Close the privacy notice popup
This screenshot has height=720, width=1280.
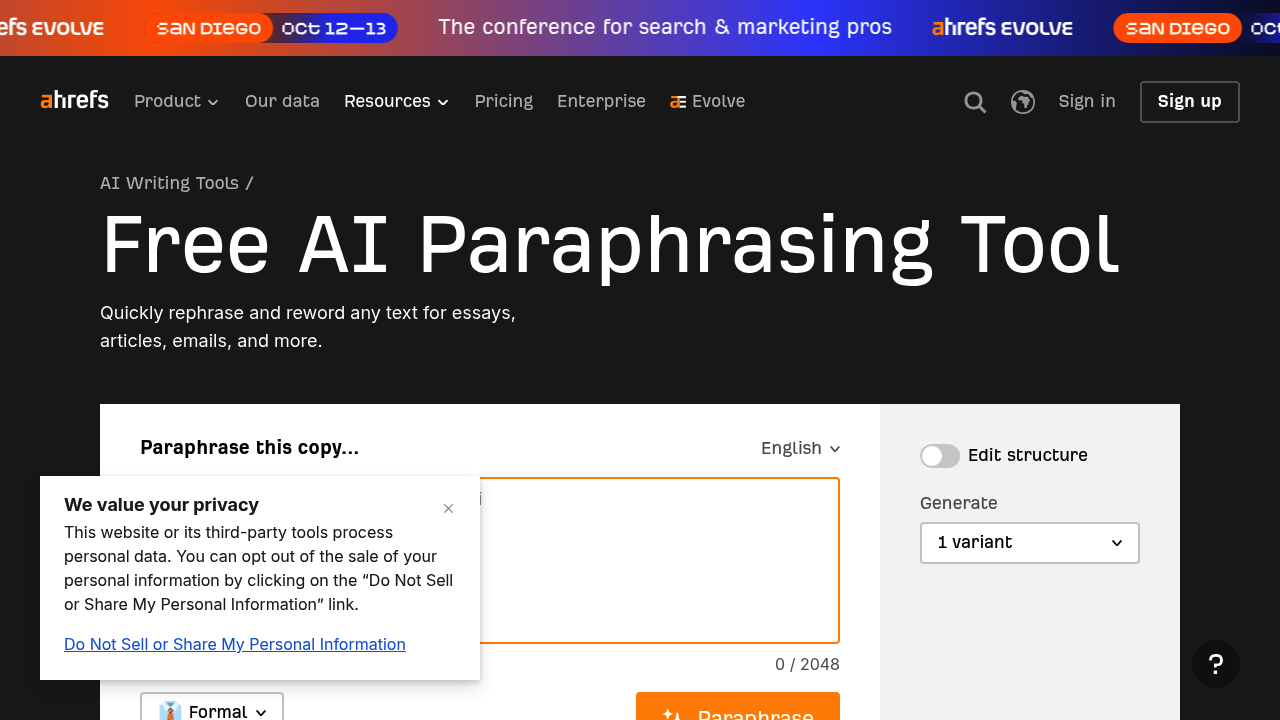448,508
